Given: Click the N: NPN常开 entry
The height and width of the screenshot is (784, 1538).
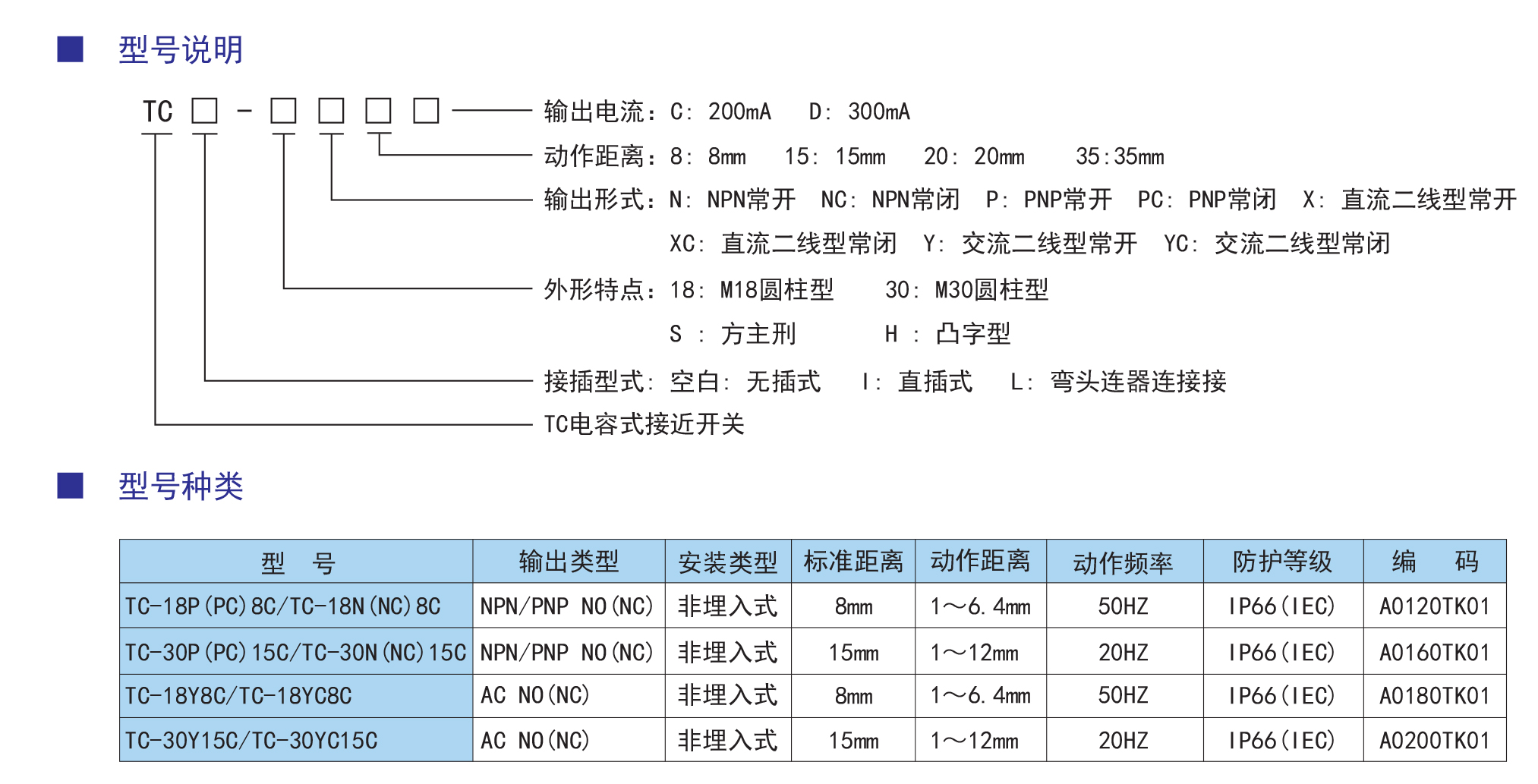Looking at the screenshot, I should (x=733, y=200).
